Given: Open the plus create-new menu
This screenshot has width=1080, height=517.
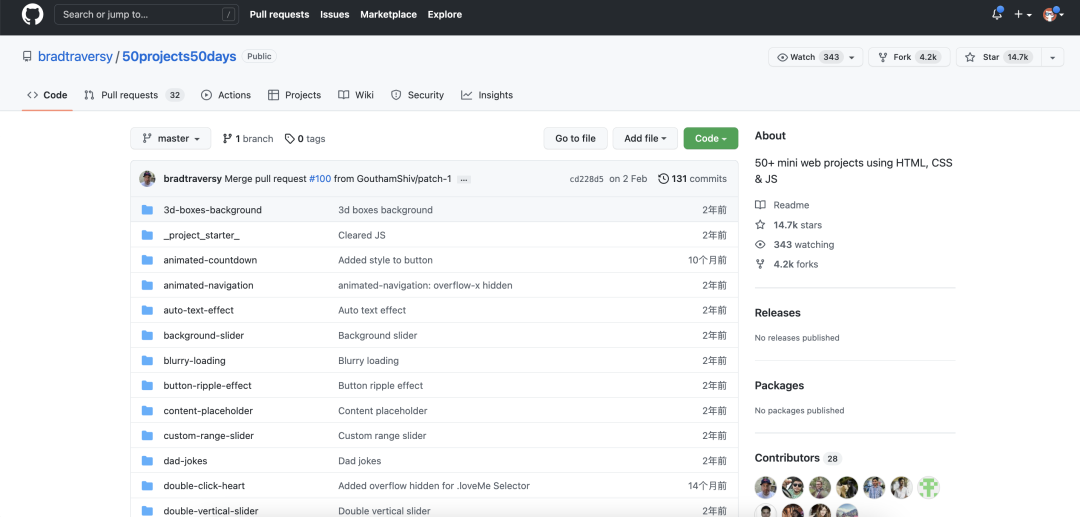Looking at the screenshot, I should point(1023,14).
